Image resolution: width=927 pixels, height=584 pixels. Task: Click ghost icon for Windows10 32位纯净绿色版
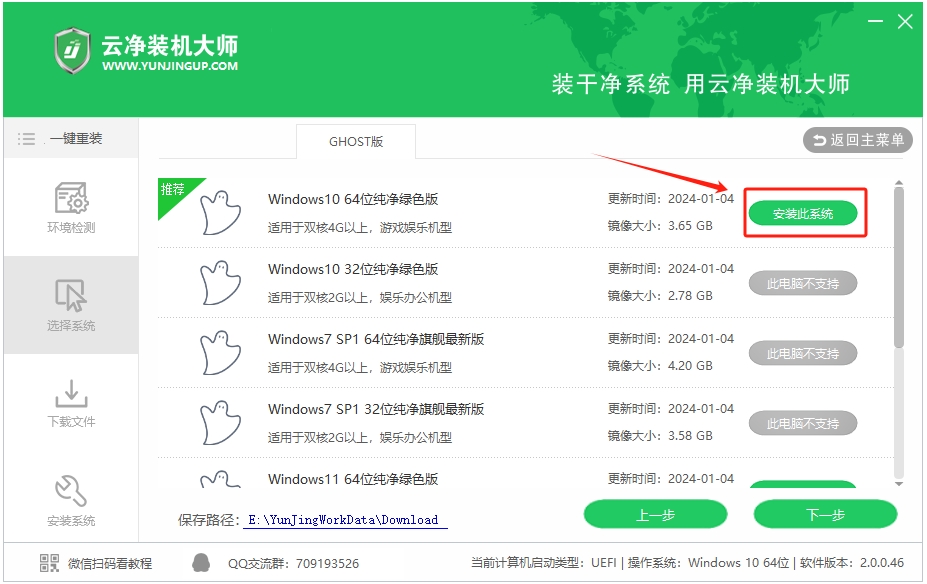220,283
